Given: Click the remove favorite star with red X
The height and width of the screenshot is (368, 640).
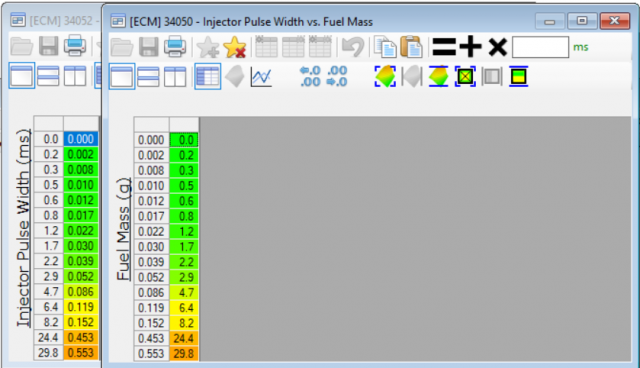Looking at the screenshot, I should click(x=235, y=47).
